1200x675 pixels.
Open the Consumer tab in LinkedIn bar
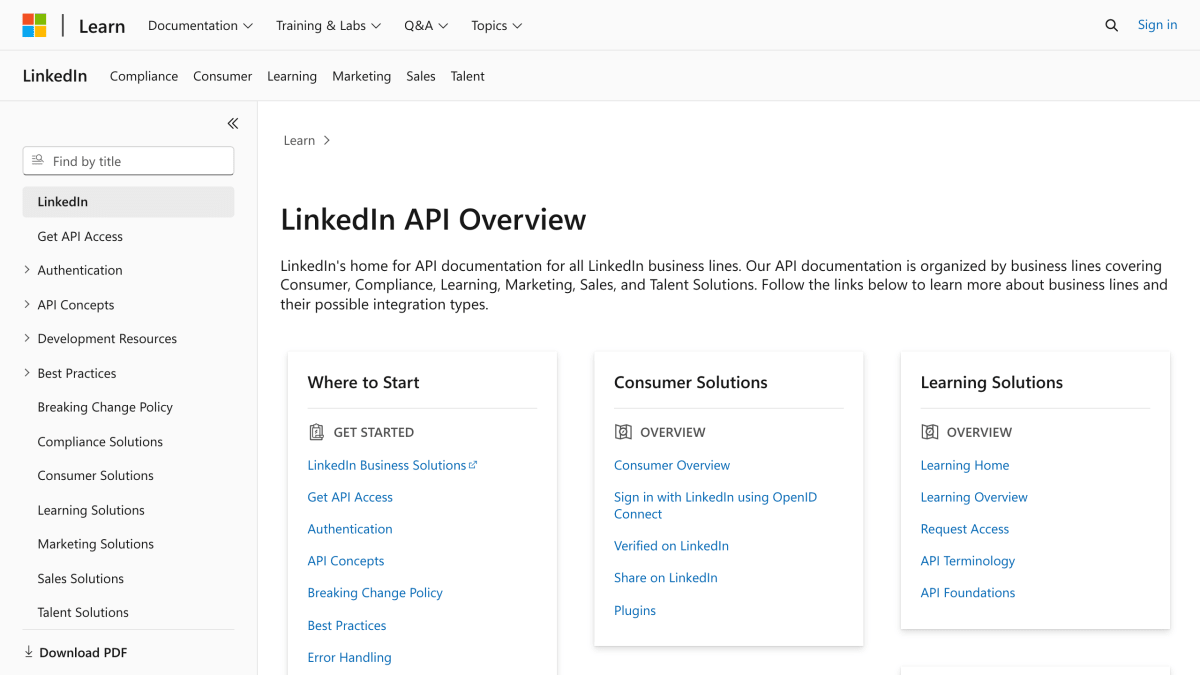222,76
